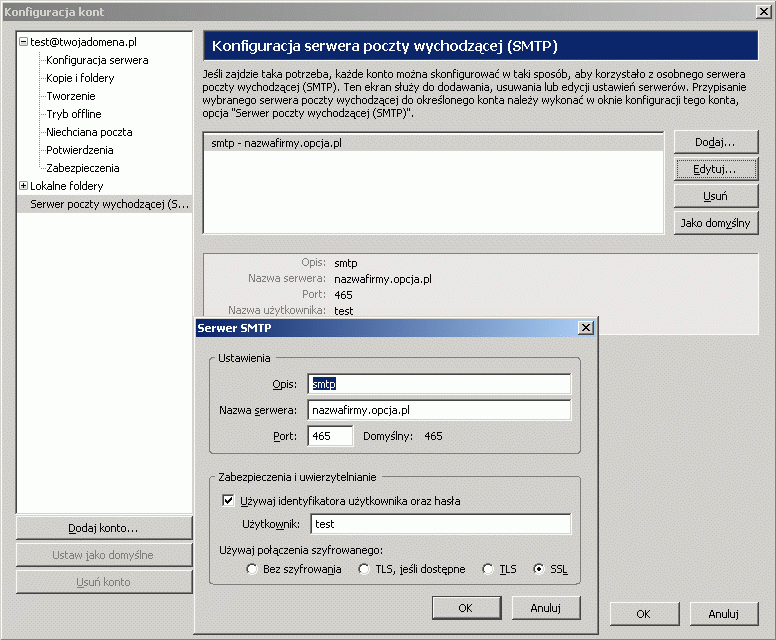The width and height of the screenshot is (776, 640).
Task: Uncheck Używaj identyfikatora użytkownika oraz hasła
Action: click(228, 500)
